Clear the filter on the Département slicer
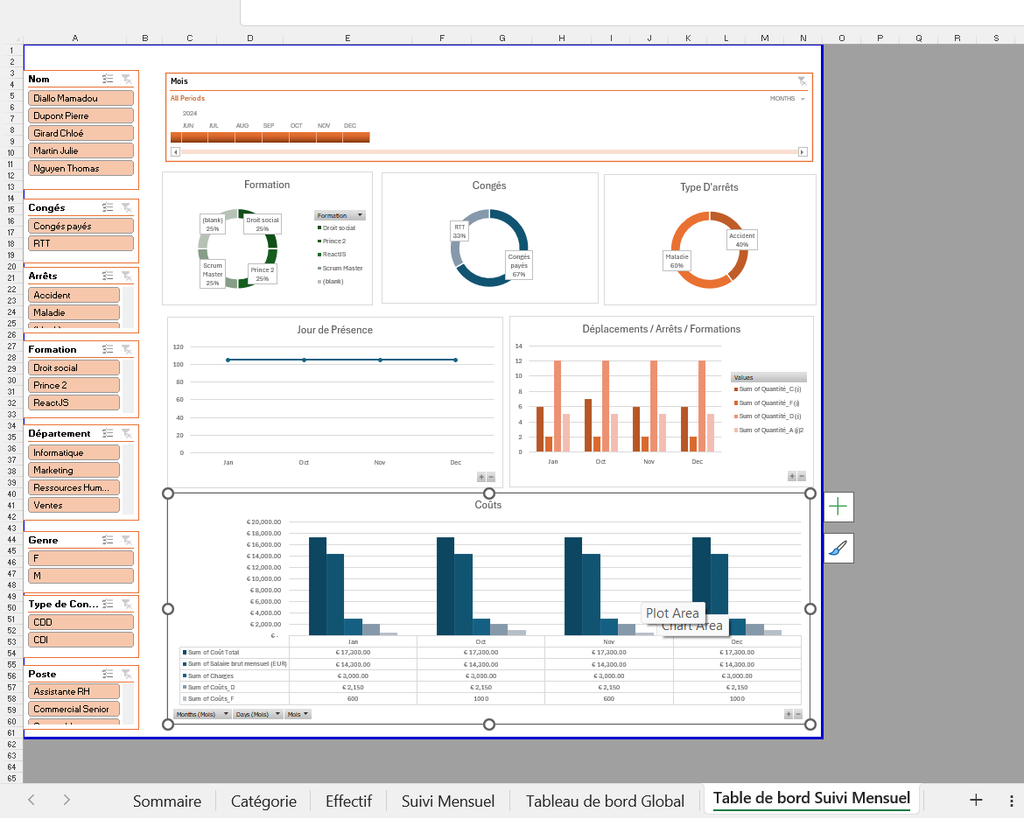 click(x=128, y=433)
